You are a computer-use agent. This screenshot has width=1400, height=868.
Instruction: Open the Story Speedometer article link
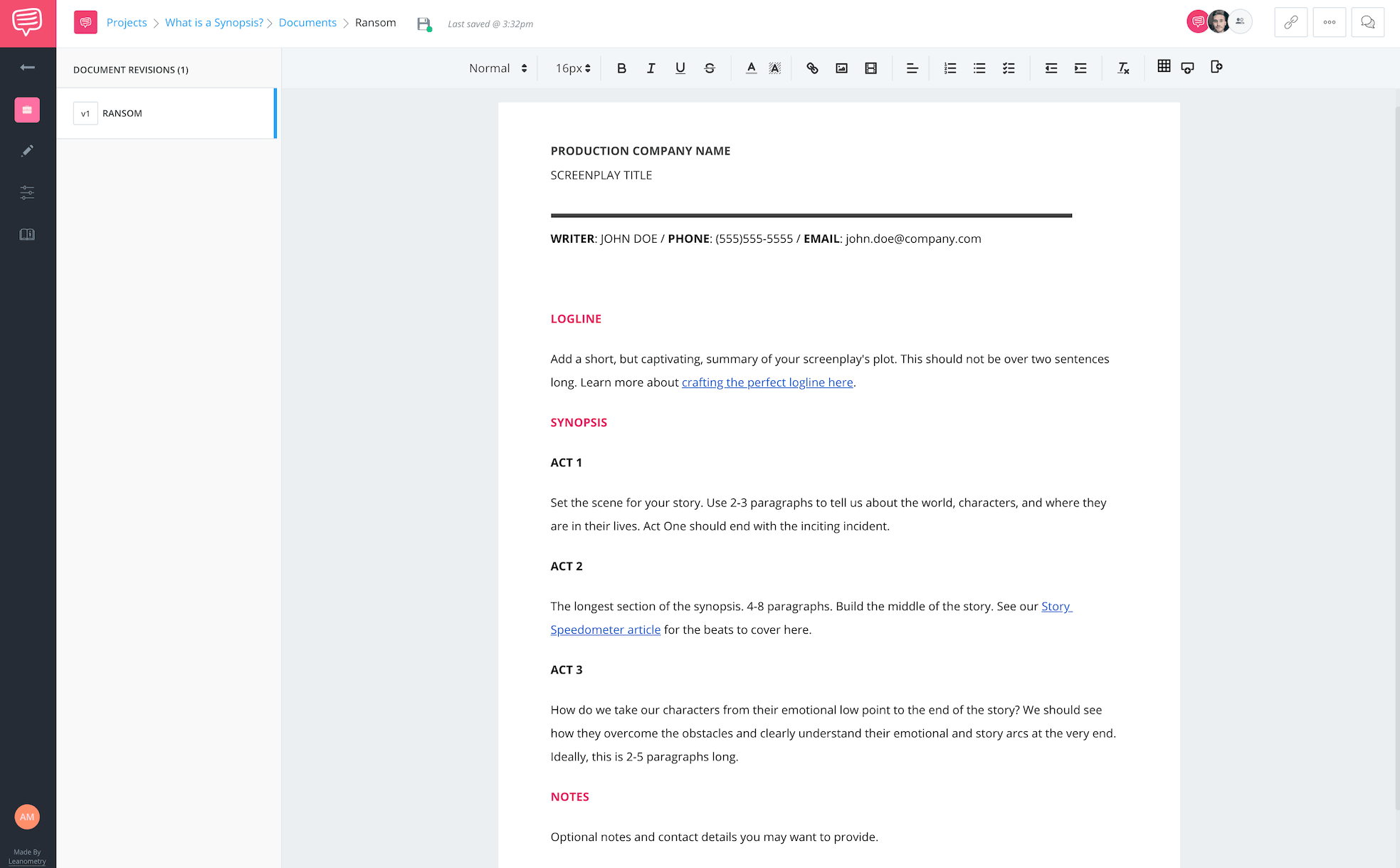pyautogui.click(x=606, y=629)
